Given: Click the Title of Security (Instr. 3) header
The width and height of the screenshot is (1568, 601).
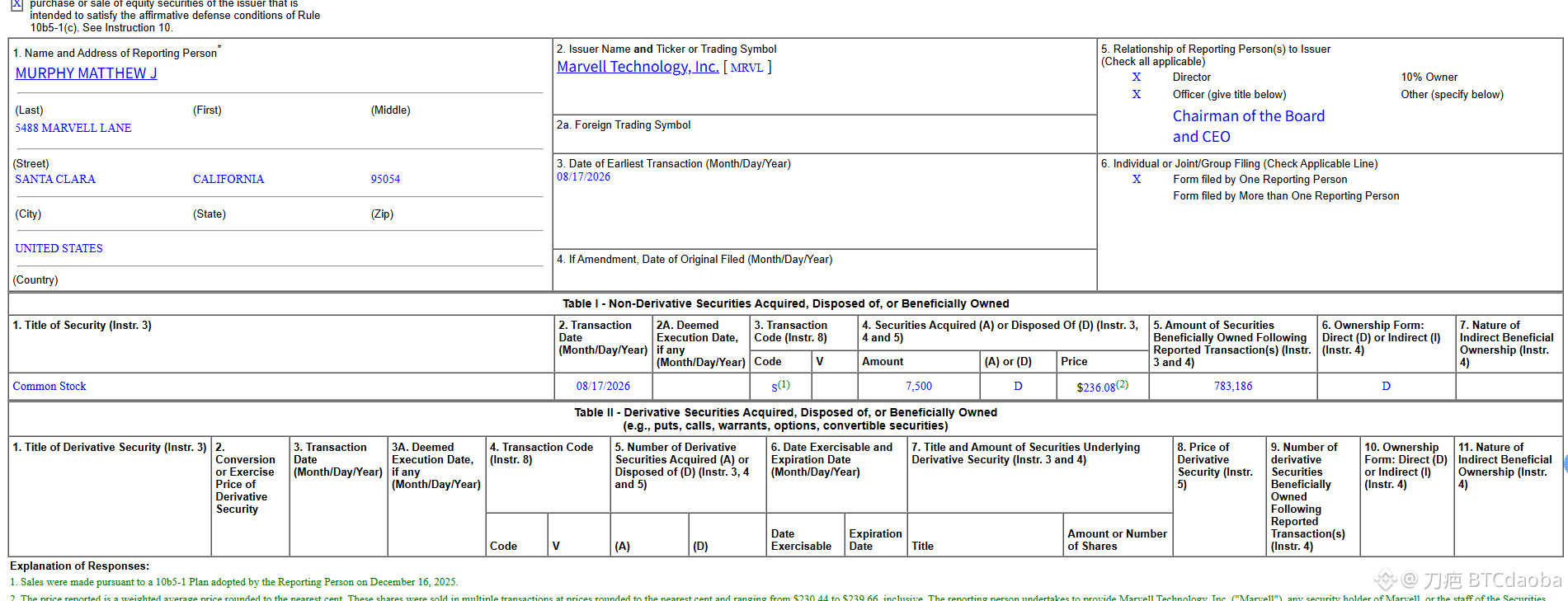Looking at the screenshot, I should [82, 325].
